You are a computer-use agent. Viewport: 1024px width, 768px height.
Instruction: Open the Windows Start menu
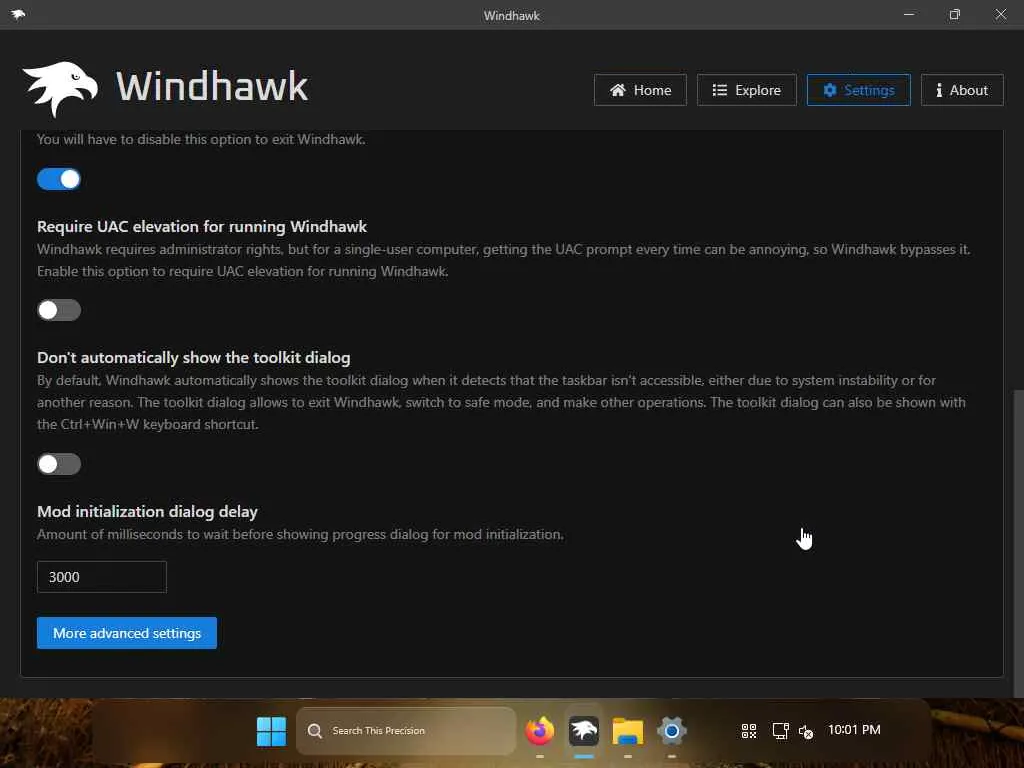coord(272,731)
